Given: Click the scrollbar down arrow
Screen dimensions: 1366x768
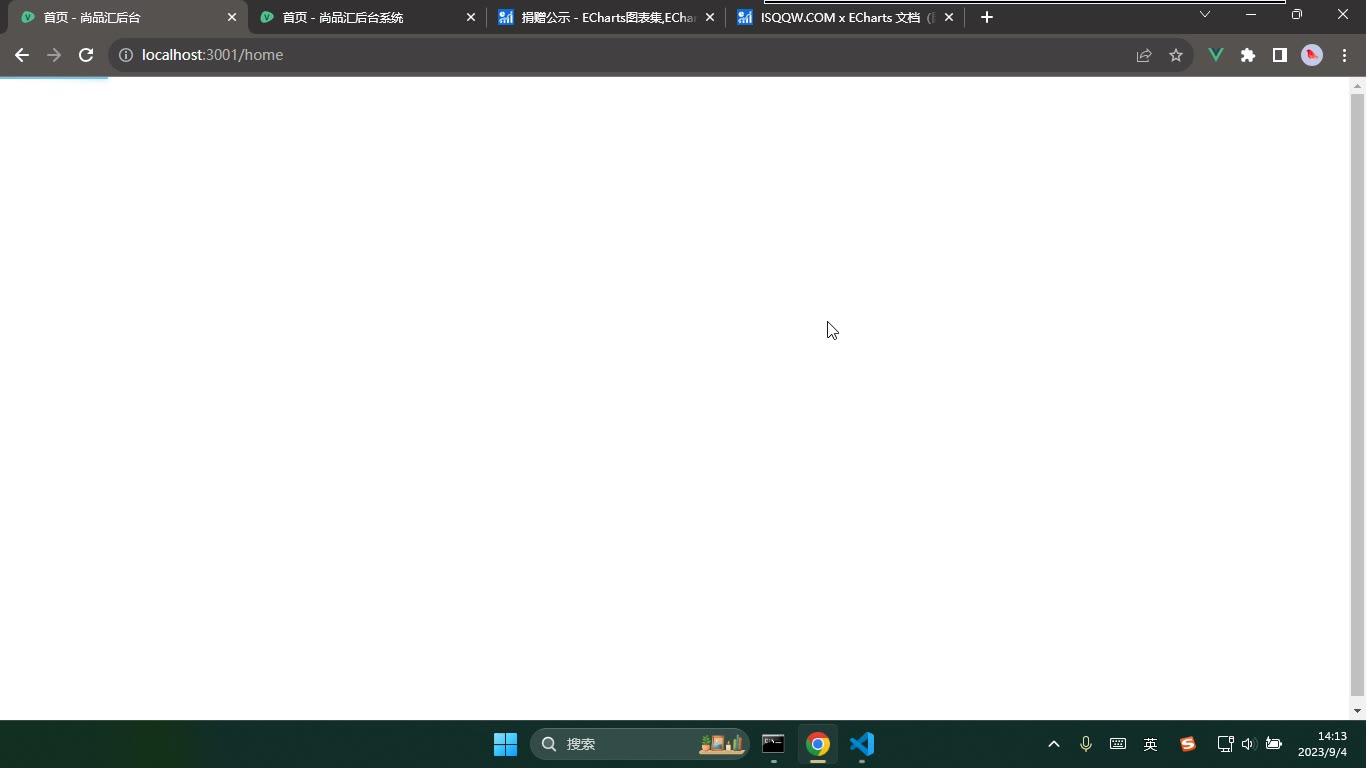Looking at the screenshot, I should pos(1357,711).
